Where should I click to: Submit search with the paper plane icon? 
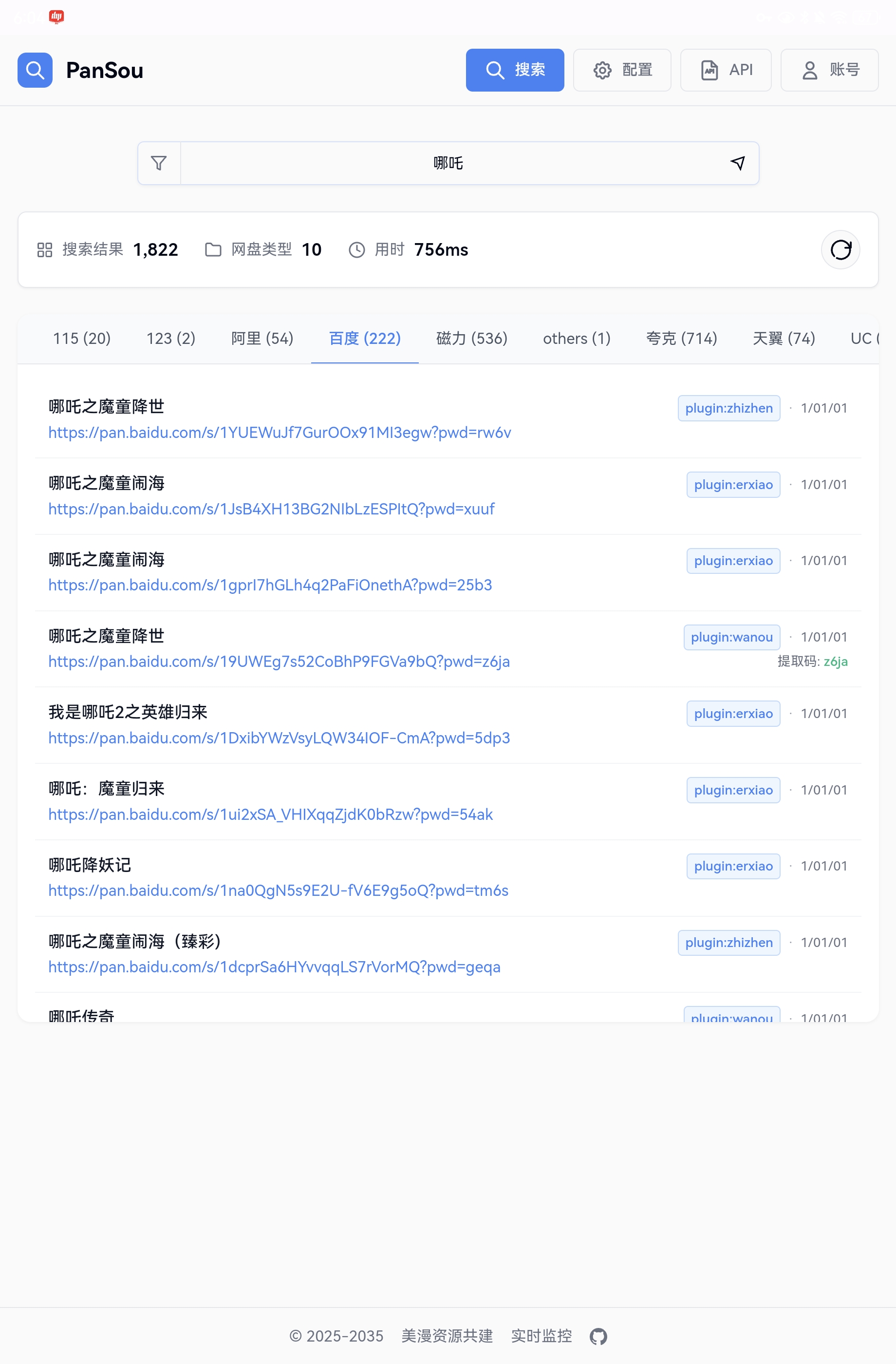[738, 163]
